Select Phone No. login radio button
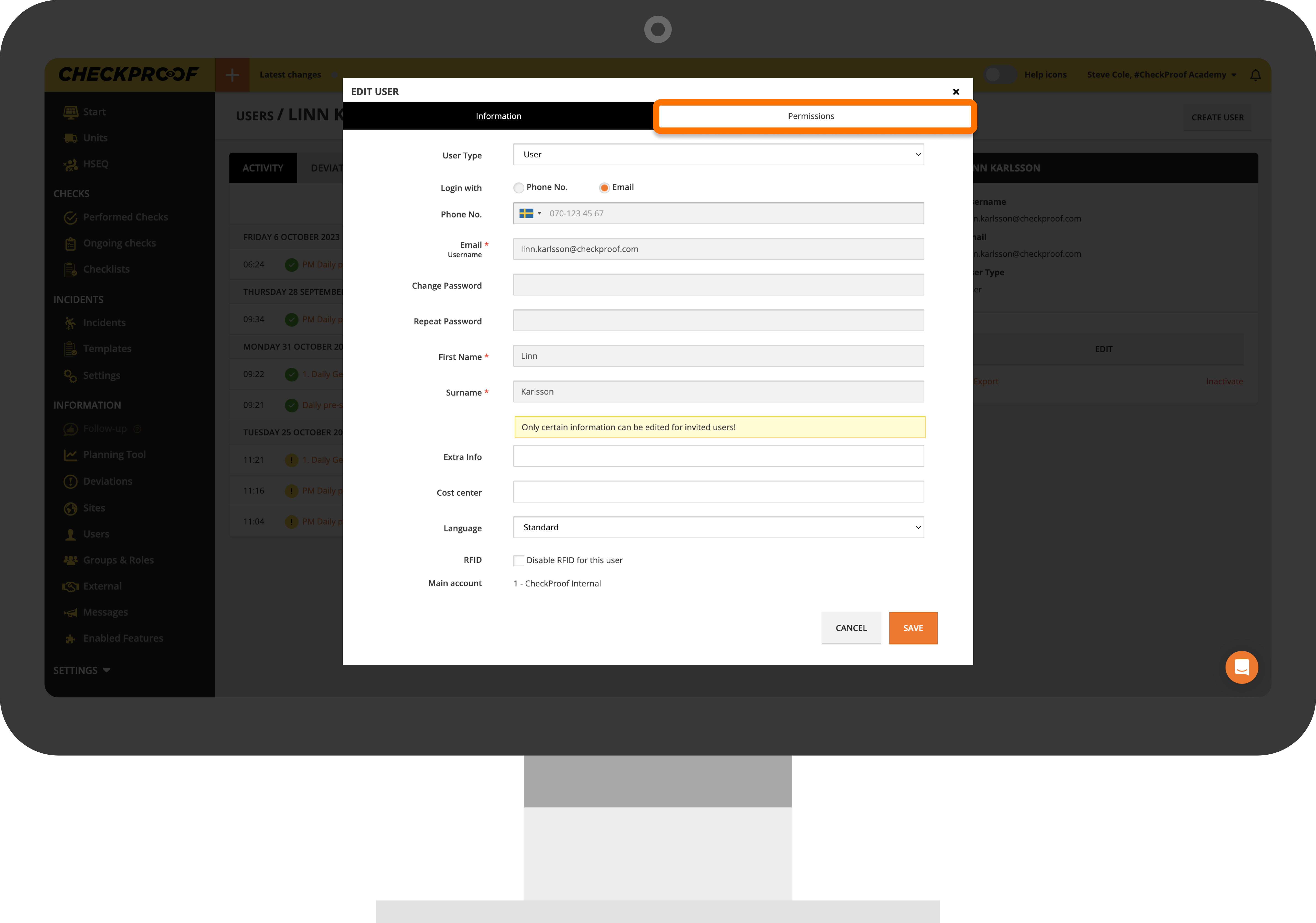The width and height of the screenshot is (1316, 923). 519,188
